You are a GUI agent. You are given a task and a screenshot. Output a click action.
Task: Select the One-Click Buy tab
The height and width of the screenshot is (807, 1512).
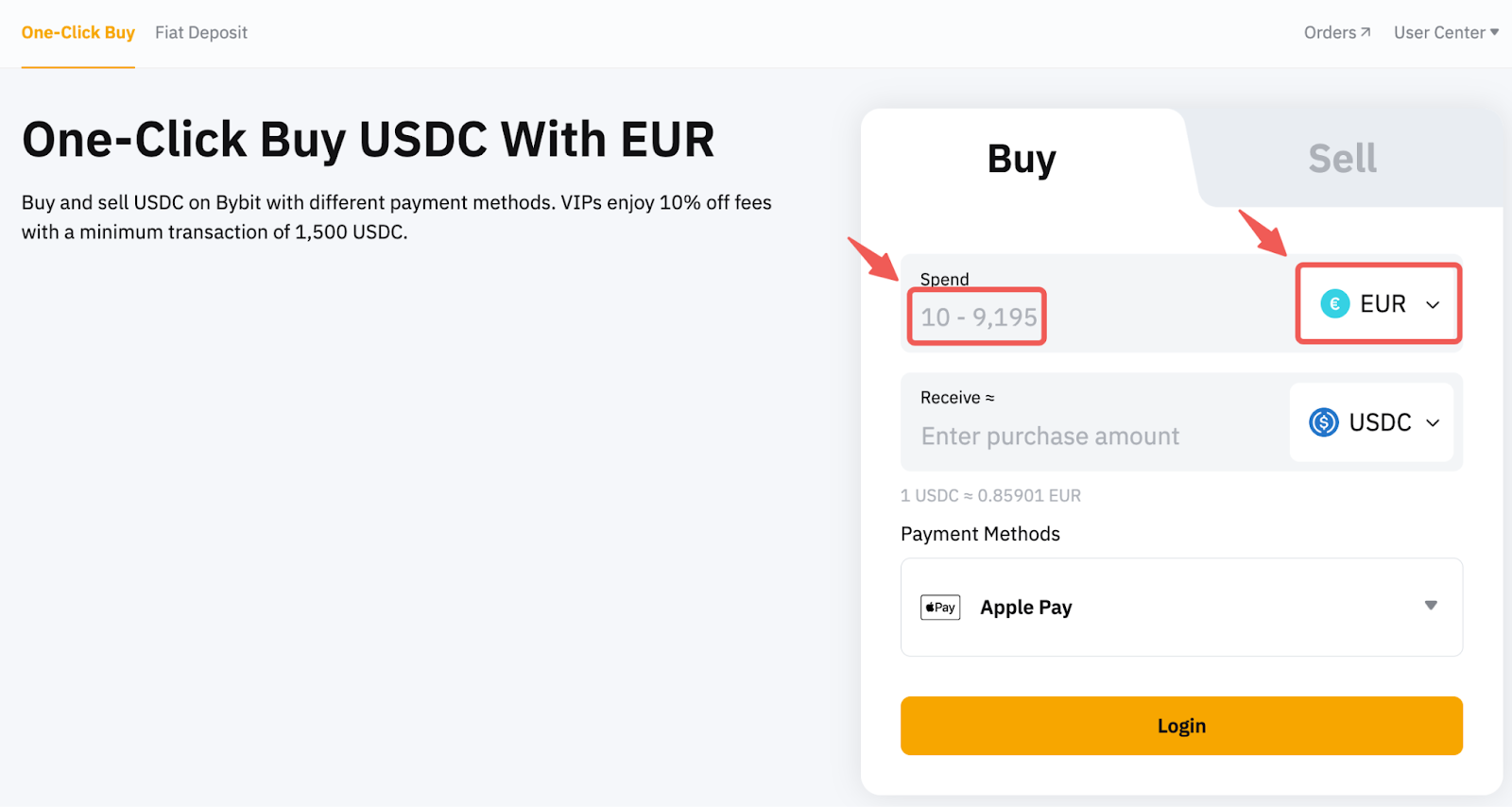coord(78,32)
